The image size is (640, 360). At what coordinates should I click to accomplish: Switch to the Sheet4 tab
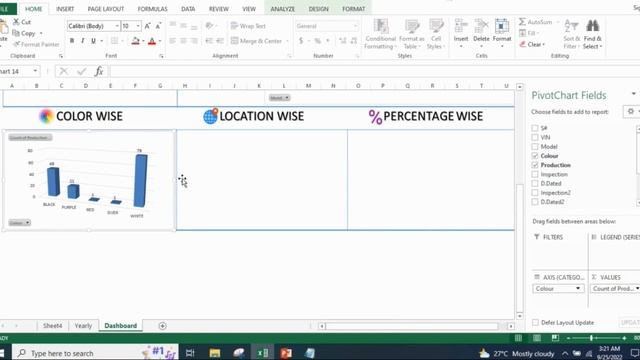53,326
